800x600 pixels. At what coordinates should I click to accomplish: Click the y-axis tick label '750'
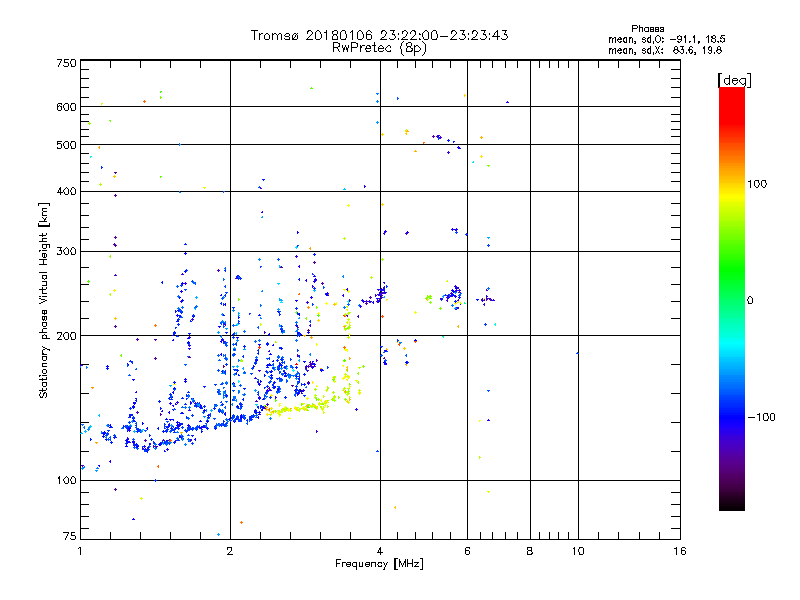(66, 63)
